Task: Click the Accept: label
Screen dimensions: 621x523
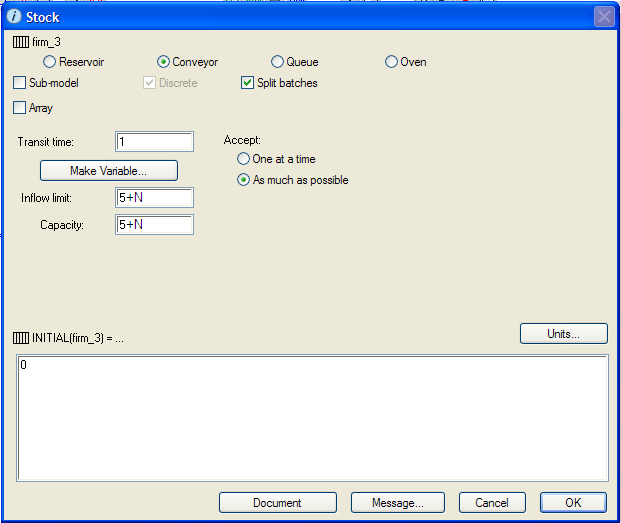Action: tap(242, 140)
